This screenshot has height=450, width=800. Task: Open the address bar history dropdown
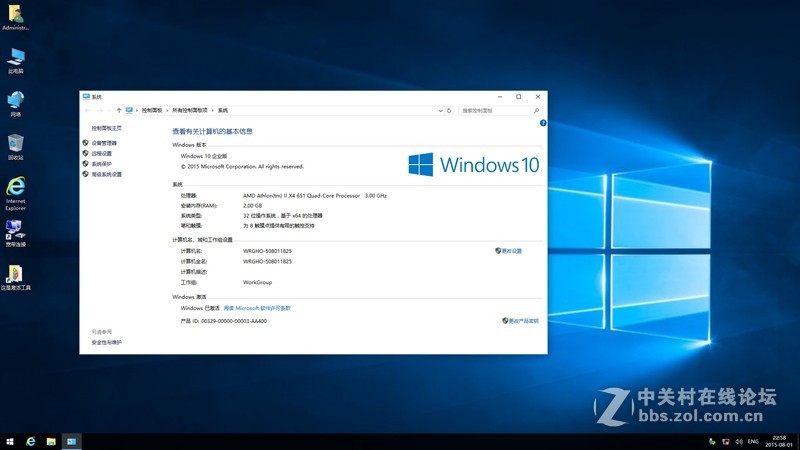pos(440,110)
